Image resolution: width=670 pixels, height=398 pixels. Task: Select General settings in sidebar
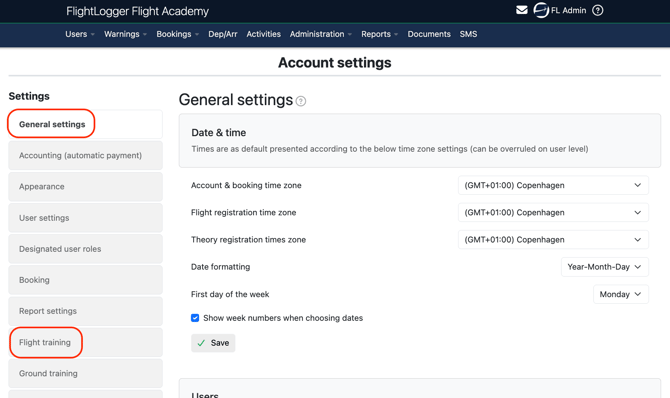(85, 124)
